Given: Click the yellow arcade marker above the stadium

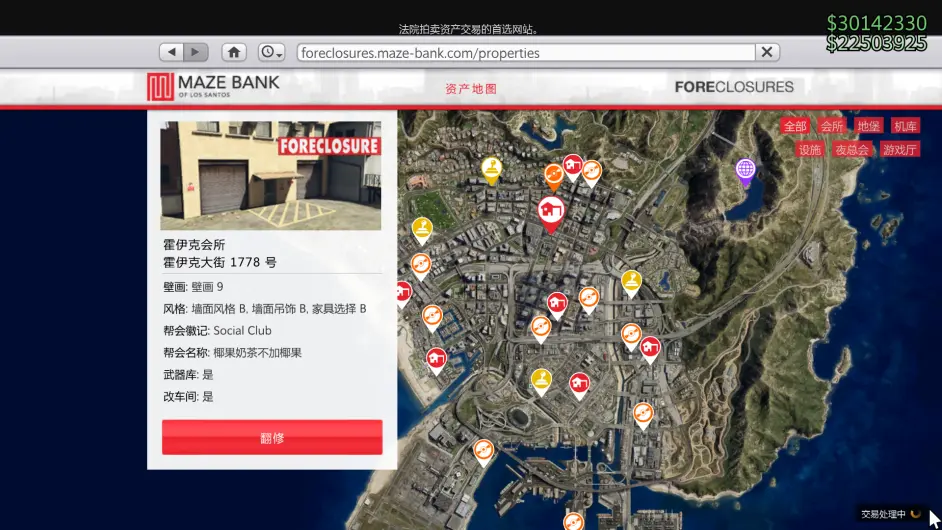Looking at the screenshot, I should coord(541,382).
